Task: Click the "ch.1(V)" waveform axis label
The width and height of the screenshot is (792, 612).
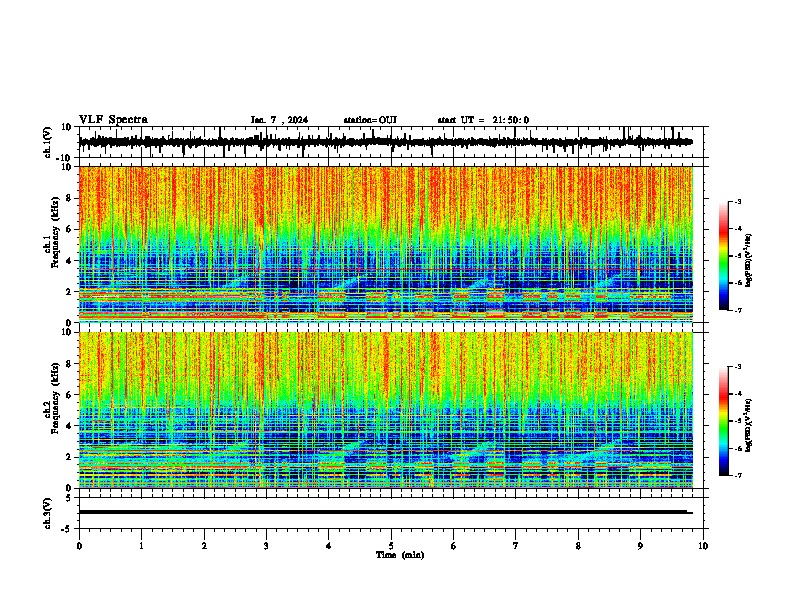Action: 48,142
